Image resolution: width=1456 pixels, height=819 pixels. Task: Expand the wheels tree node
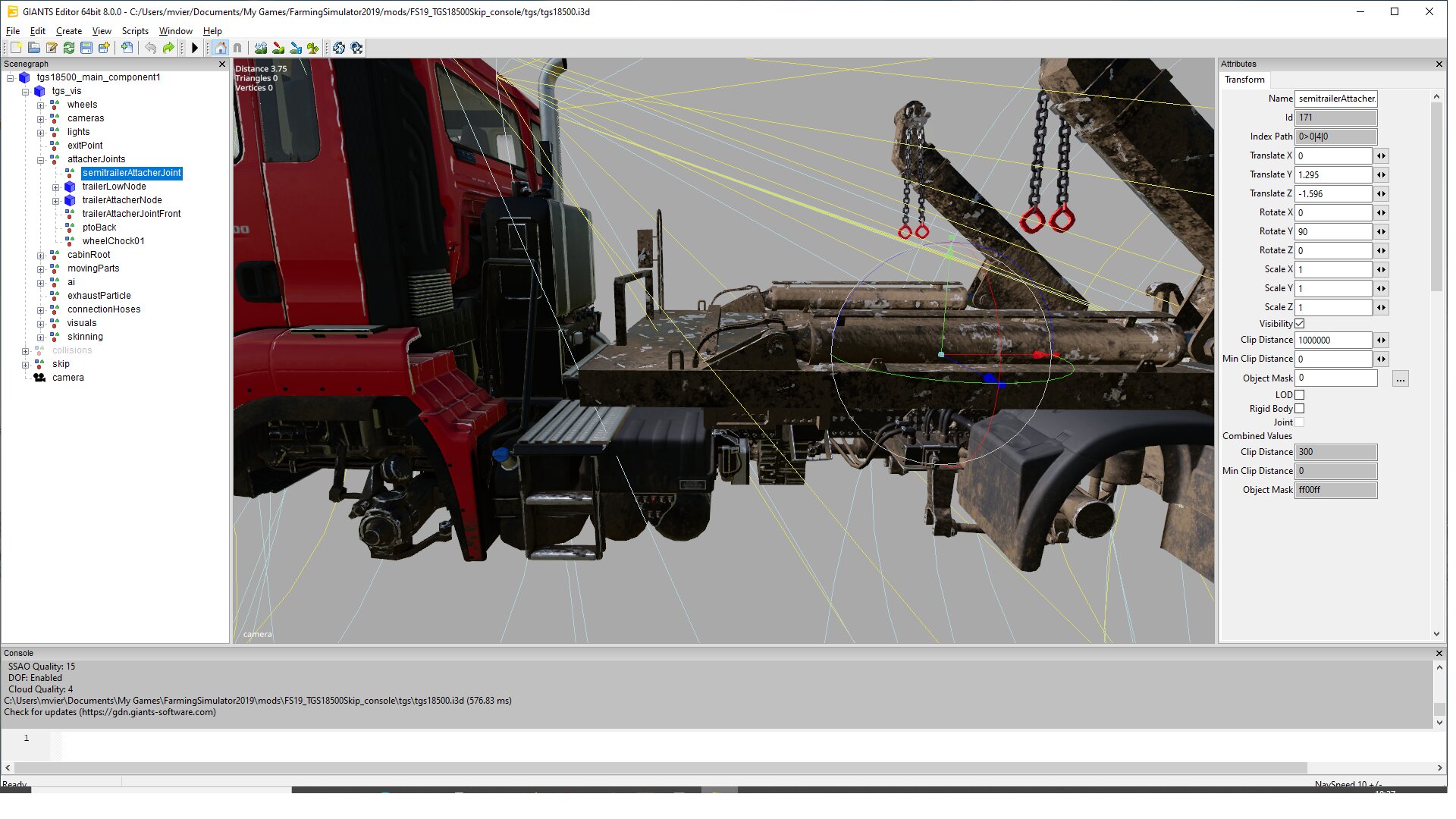pos(41,105)
